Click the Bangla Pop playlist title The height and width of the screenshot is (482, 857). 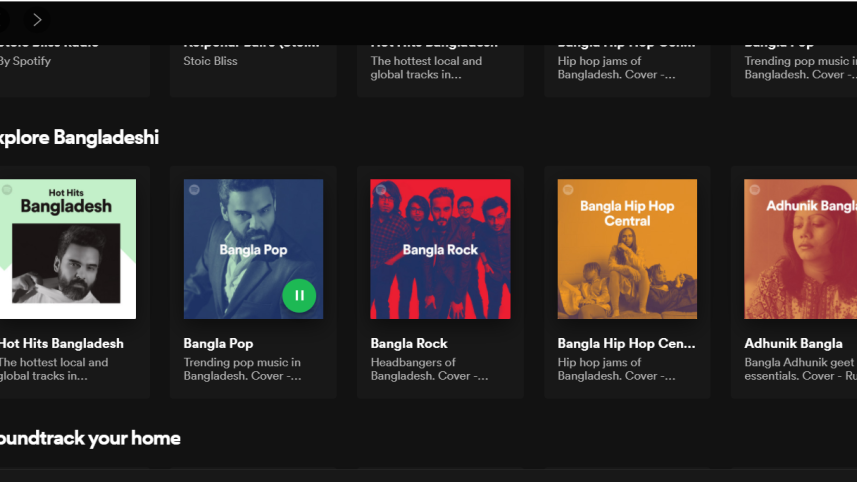click(218, 343)
